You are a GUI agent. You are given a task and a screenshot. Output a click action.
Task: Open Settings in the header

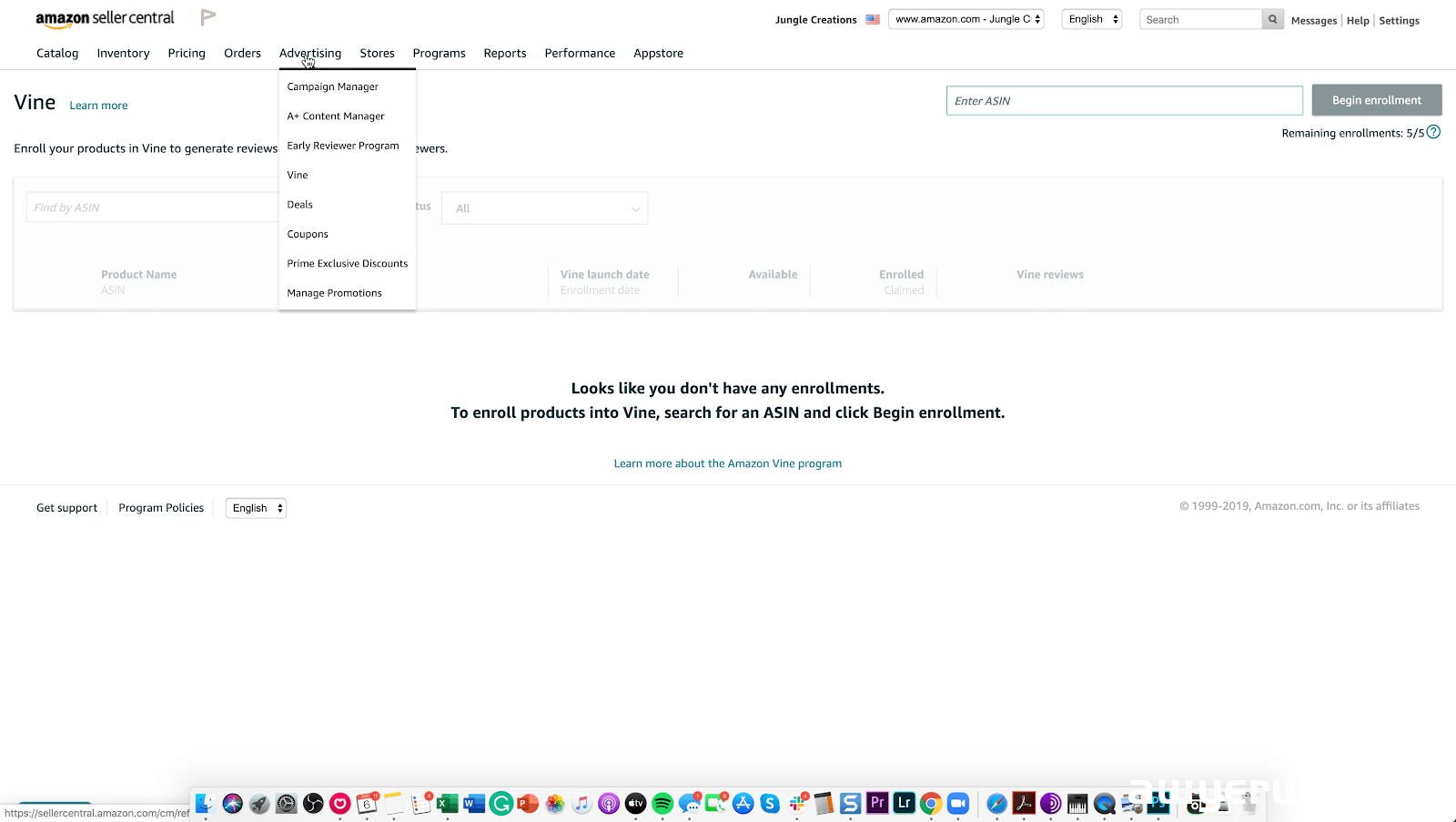pyautogui.click(x=1399, y=20)
